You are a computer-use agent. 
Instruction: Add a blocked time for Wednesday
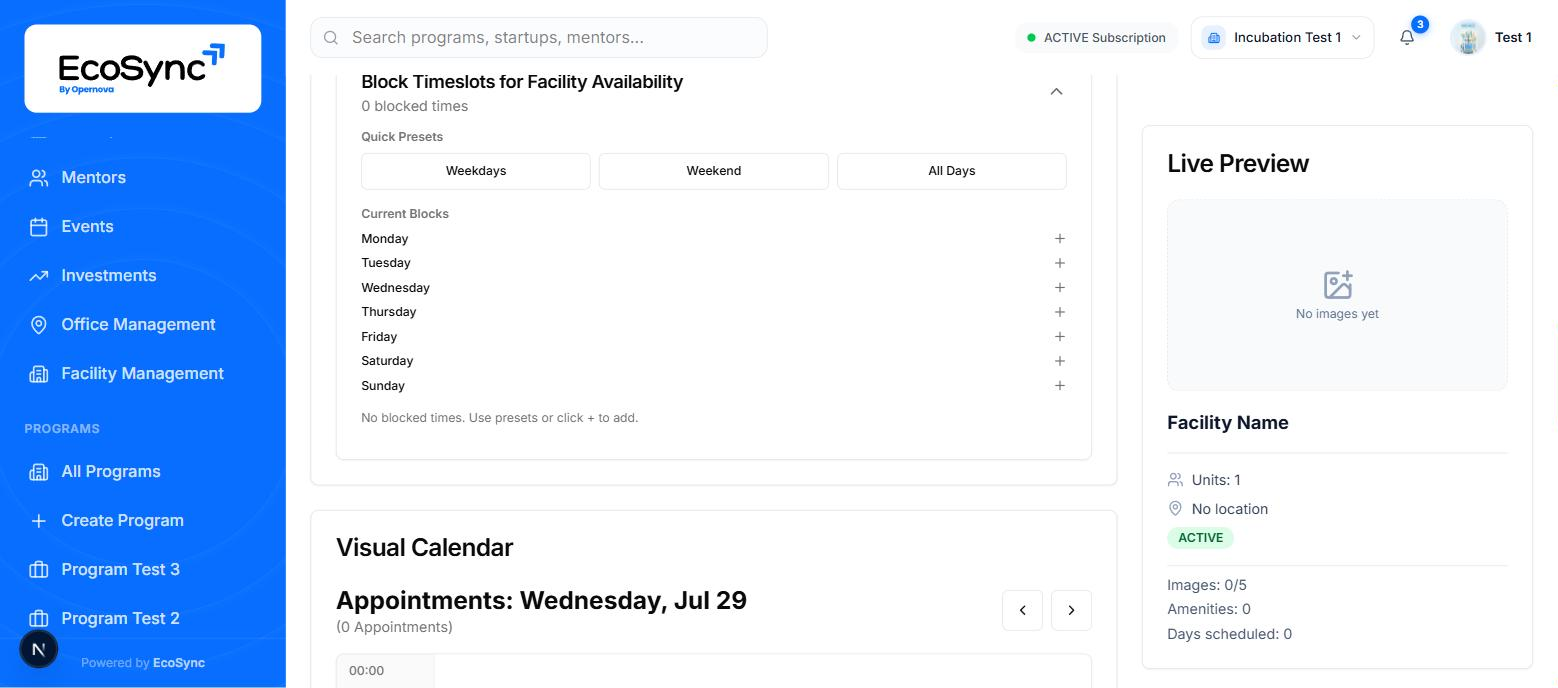pos(1060,288)
